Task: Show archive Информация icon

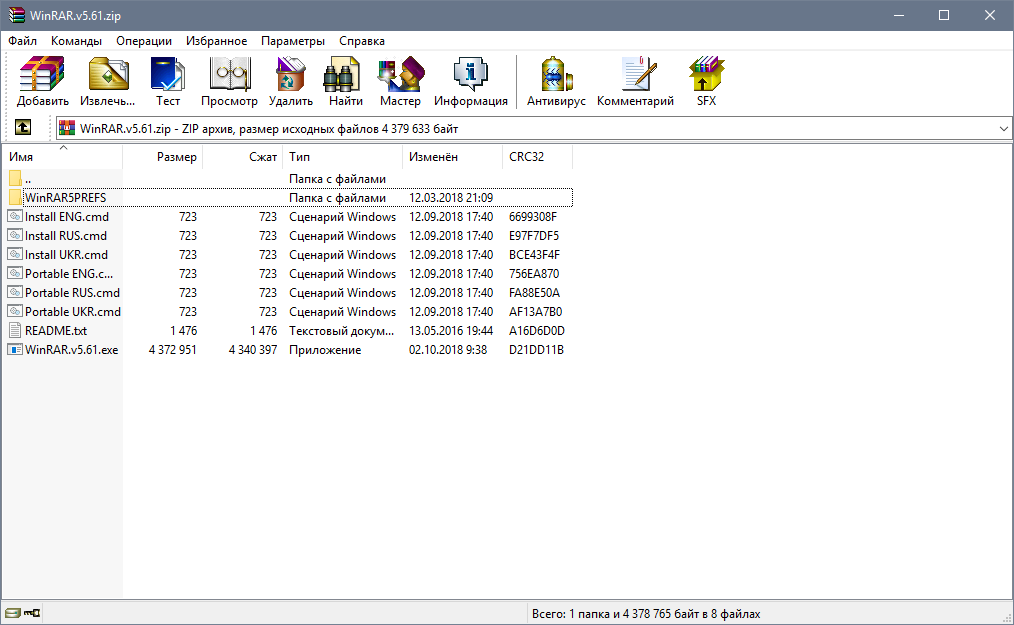Action: pyautogui.click(x=470, y=82)
